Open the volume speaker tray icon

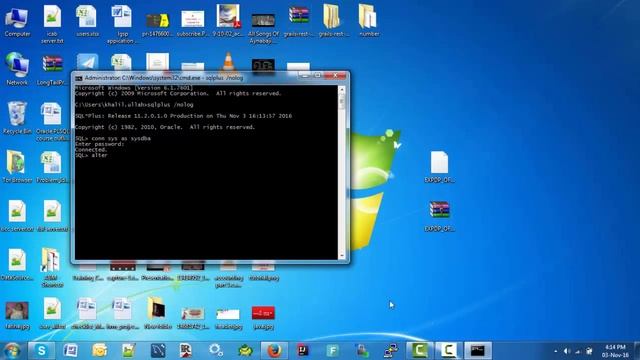tap(567, 351)
